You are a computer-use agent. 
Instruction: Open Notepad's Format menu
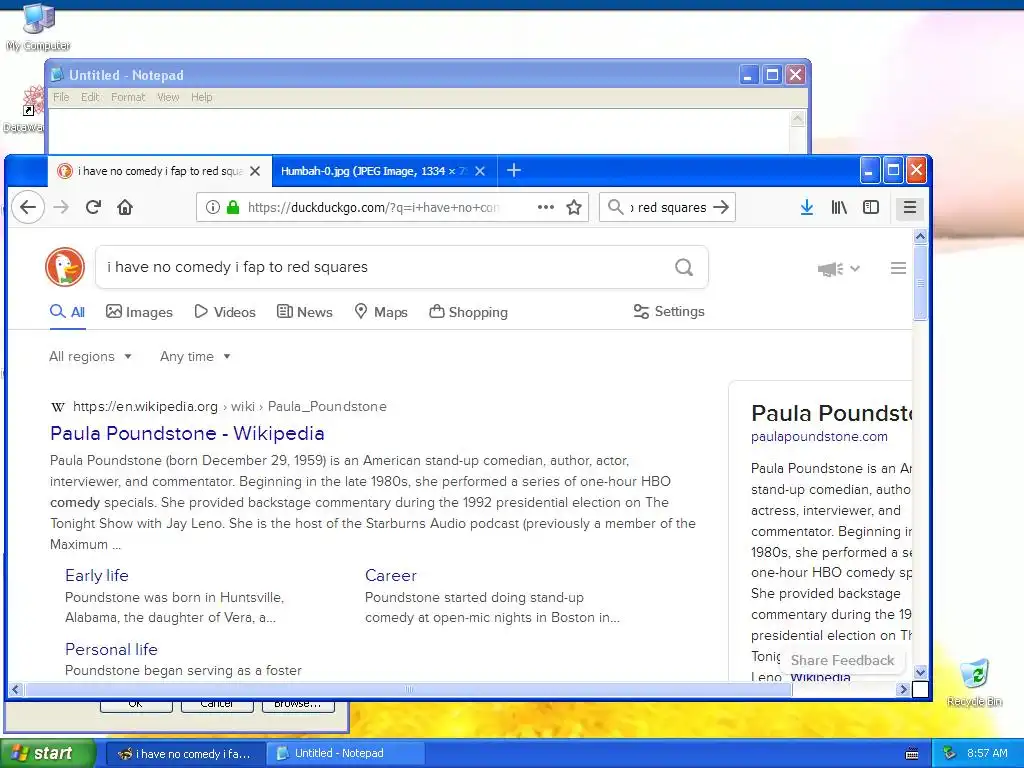(x=128, y=97)
